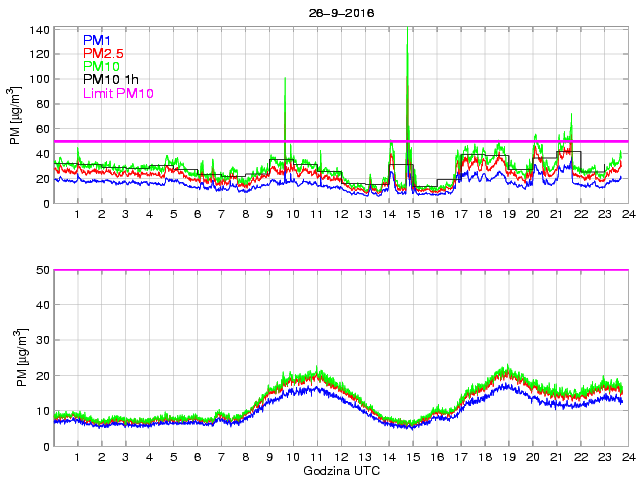Image resolution: width=640 pixels, height=480 pixels.
Task: Click the Godzina UTC axis label
Action: pos(341,471)
